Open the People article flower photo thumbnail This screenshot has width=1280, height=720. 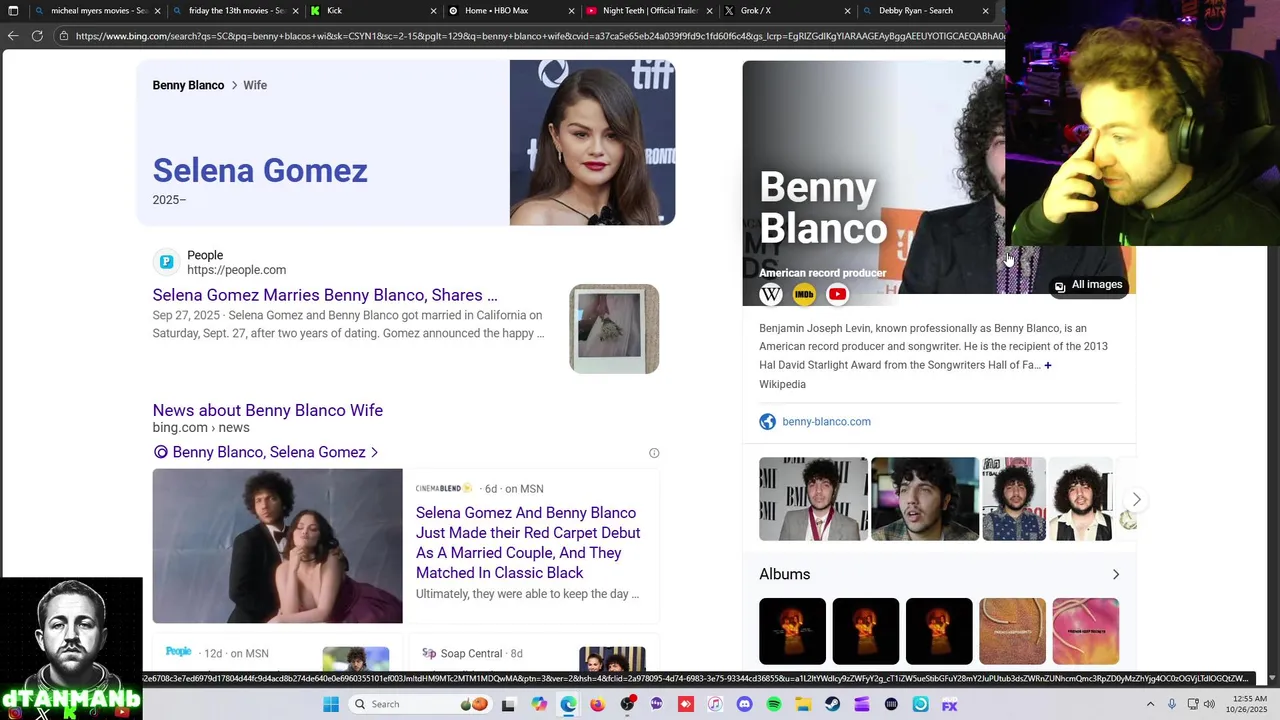coord(614,329)
